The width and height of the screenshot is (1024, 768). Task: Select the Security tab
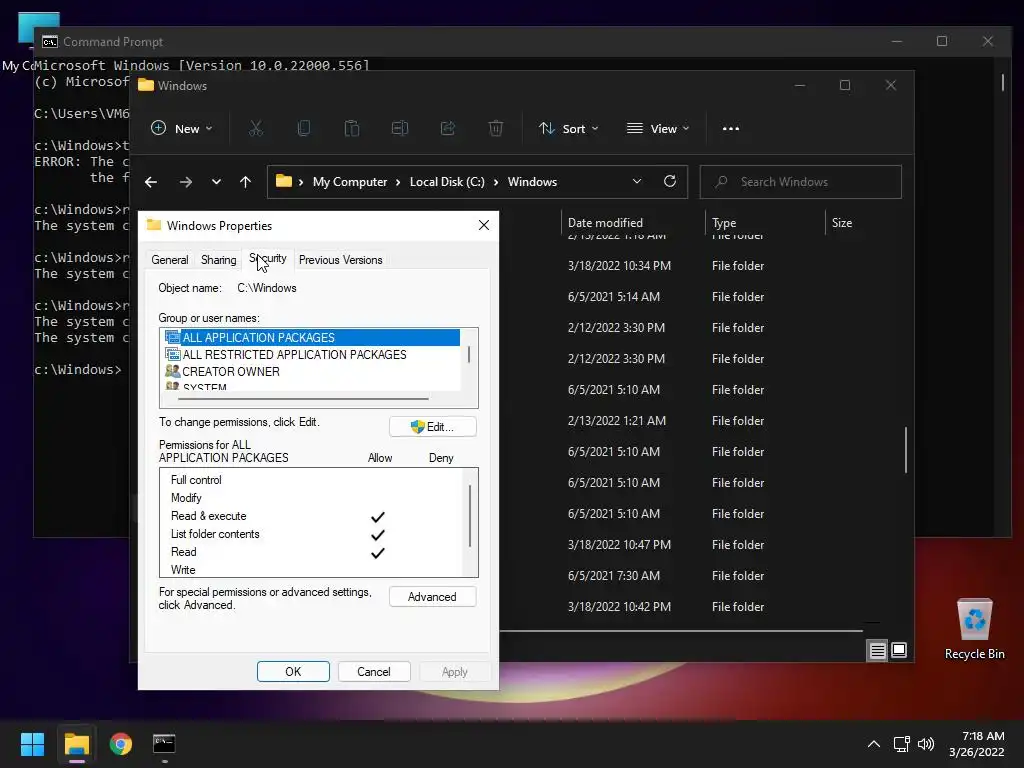[268, 259]
